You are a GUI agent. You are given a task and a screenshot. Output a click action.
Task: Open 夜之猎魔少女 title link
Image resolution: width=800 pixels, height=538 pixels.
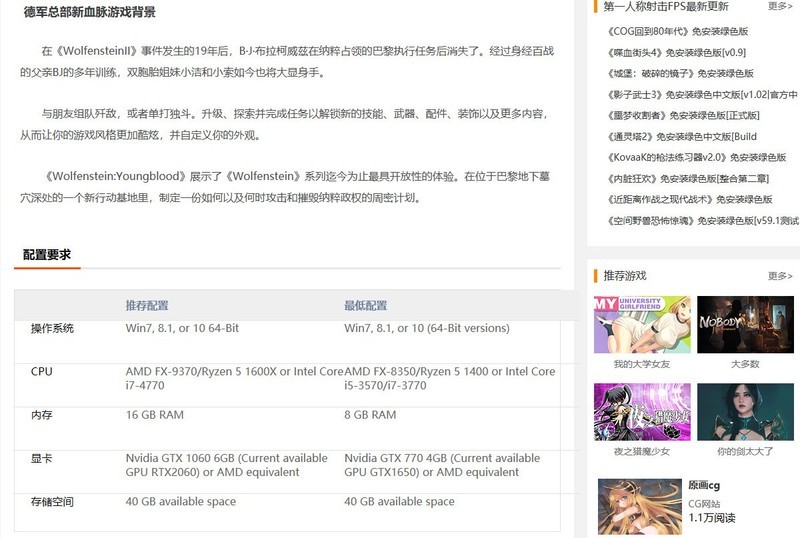[642, 452]
